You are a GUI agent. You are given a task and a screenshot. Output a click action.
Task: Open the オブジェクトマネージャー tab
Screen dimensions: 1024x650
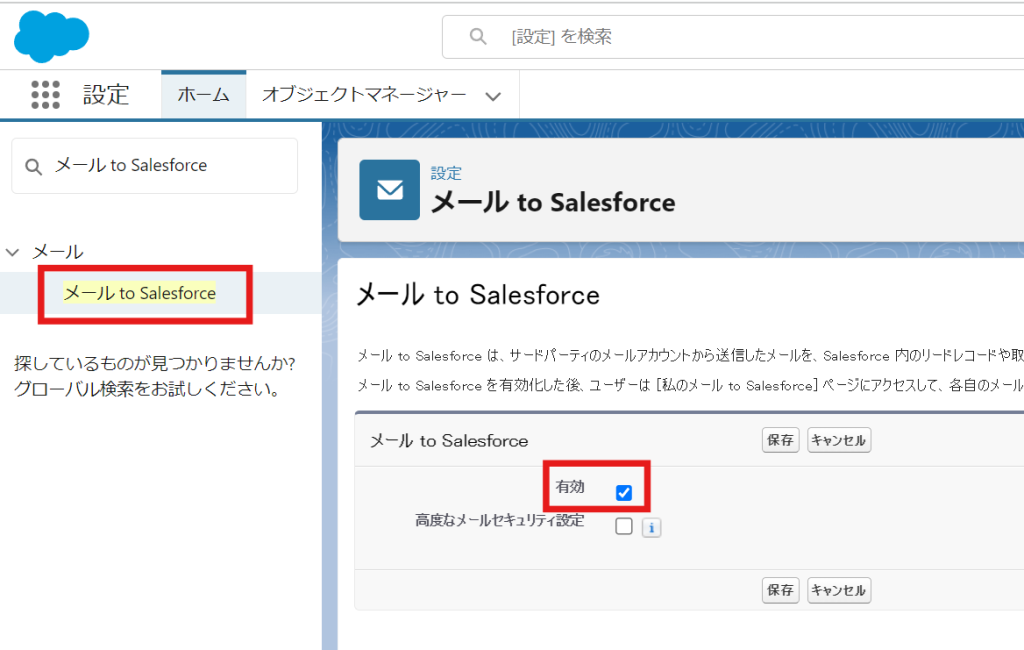click(364, 95)
